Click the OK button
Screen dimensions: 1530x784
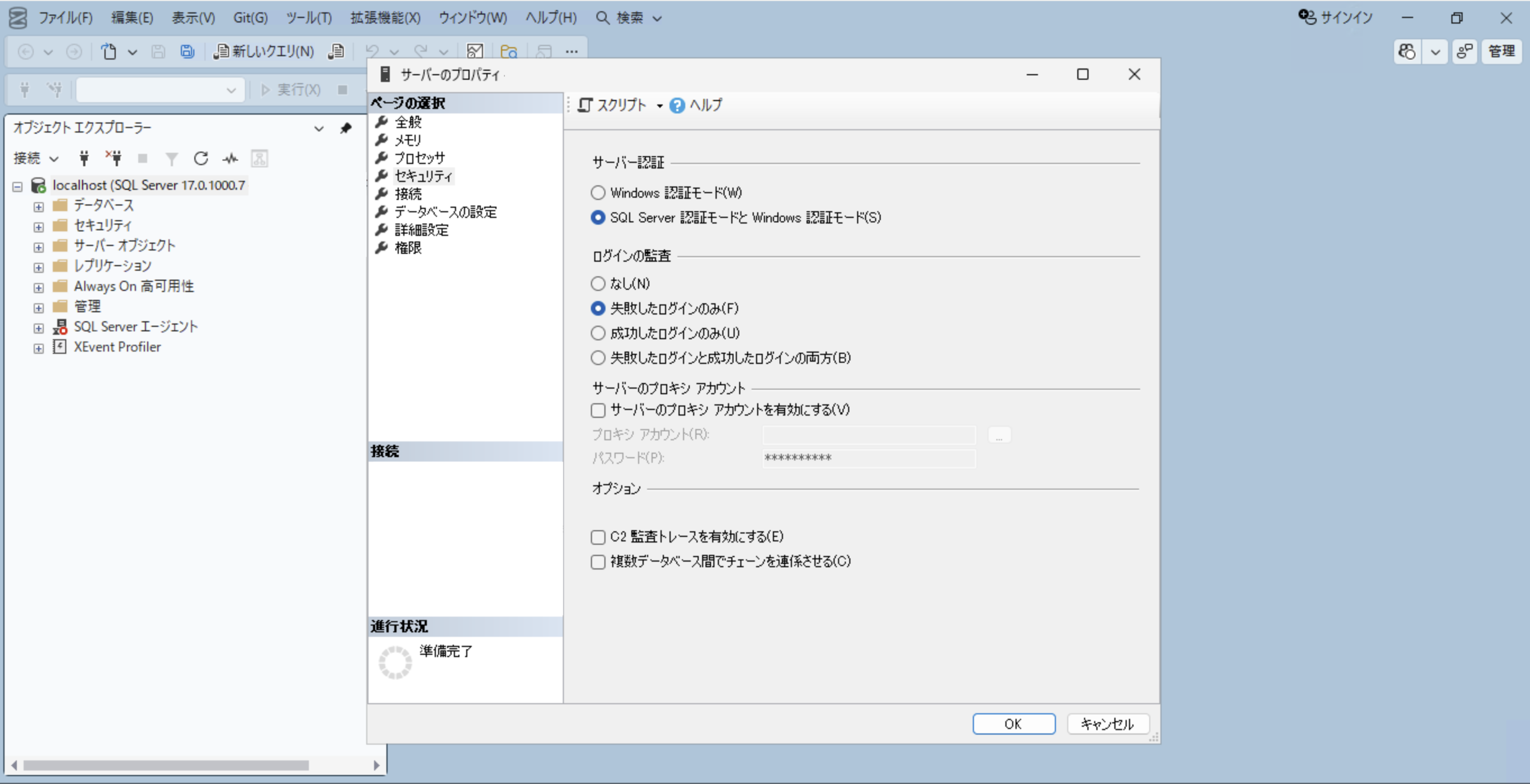[x=1013, y=723]
